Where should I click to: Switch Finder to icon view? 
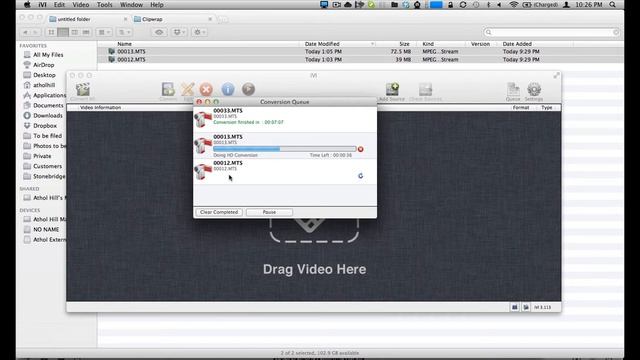pyautogui.click(x=51, y=32)
